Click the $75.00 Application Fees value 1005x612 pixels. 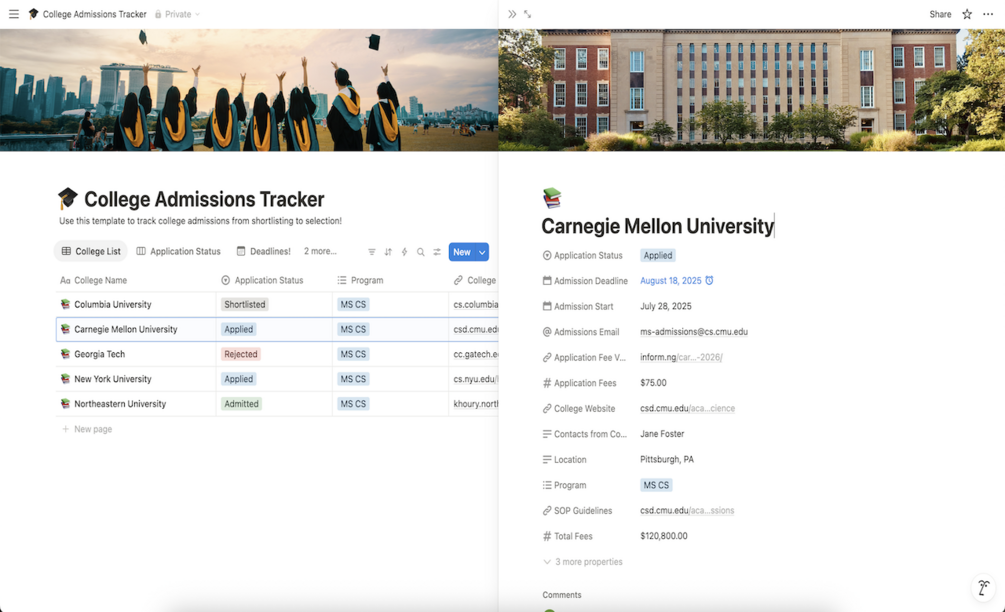(653, 383)
